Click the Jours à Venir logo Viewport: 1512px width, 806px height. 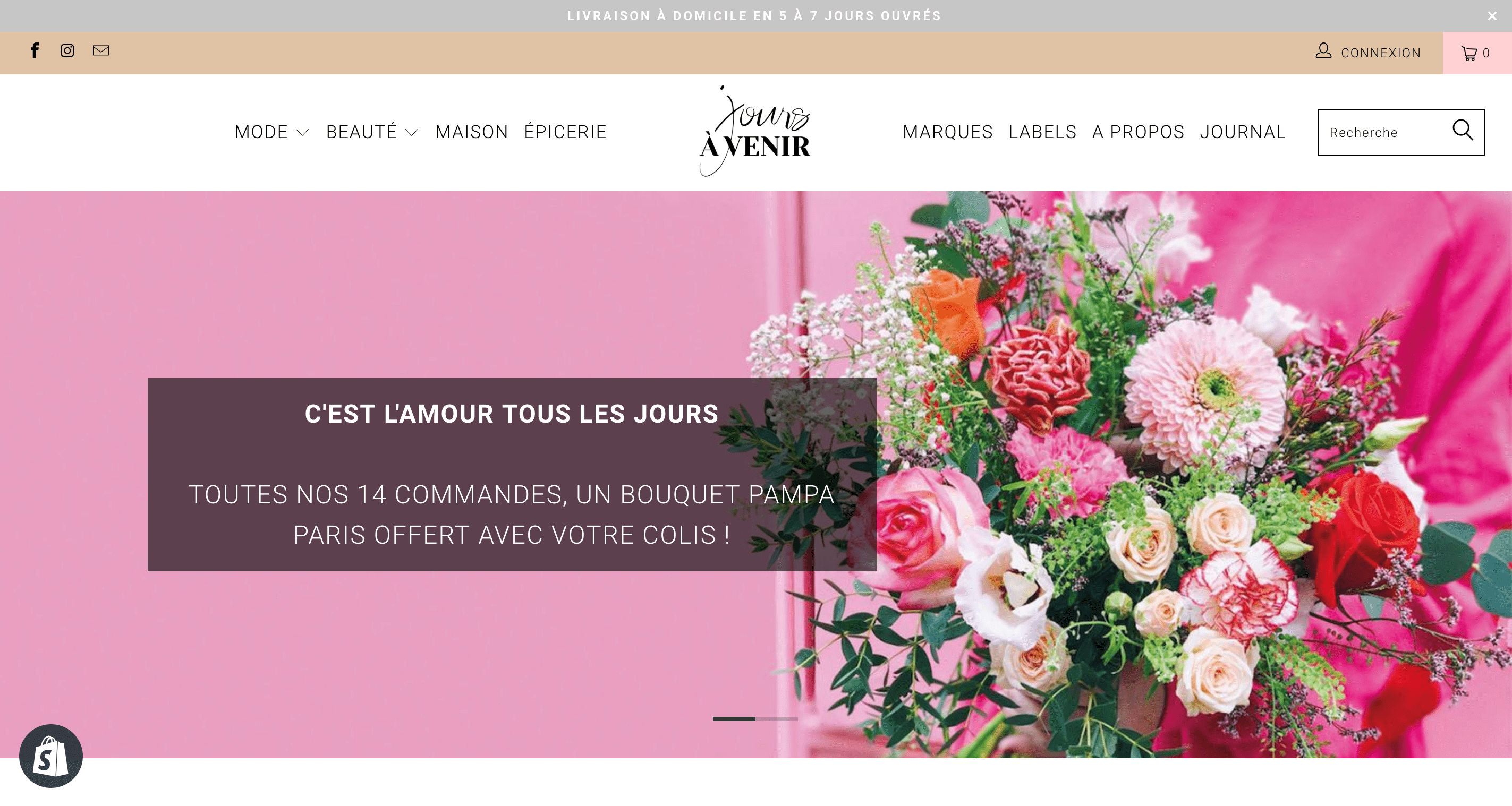coord(755,131)
